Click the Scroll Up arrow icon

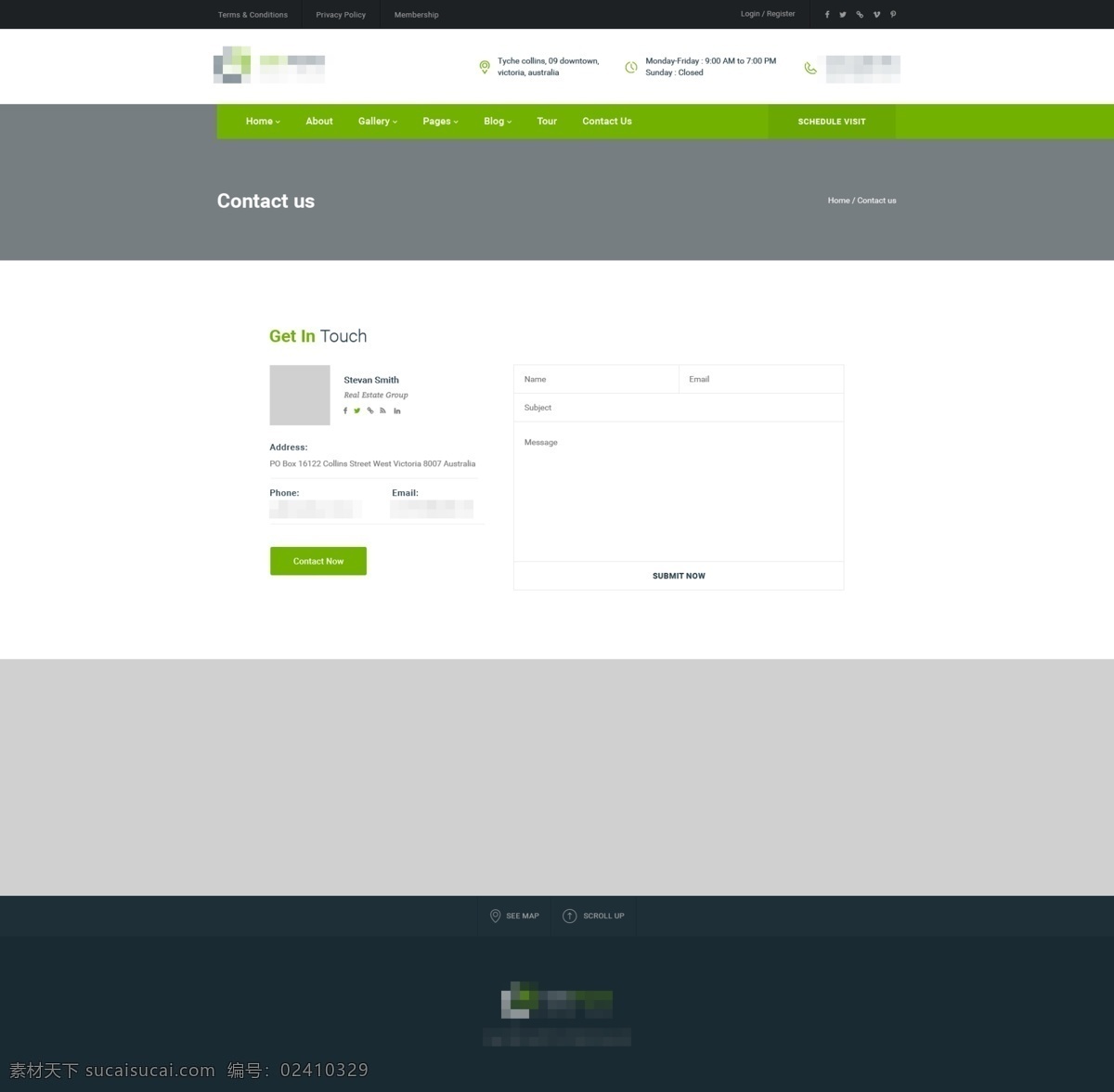[x=570, y=916]
